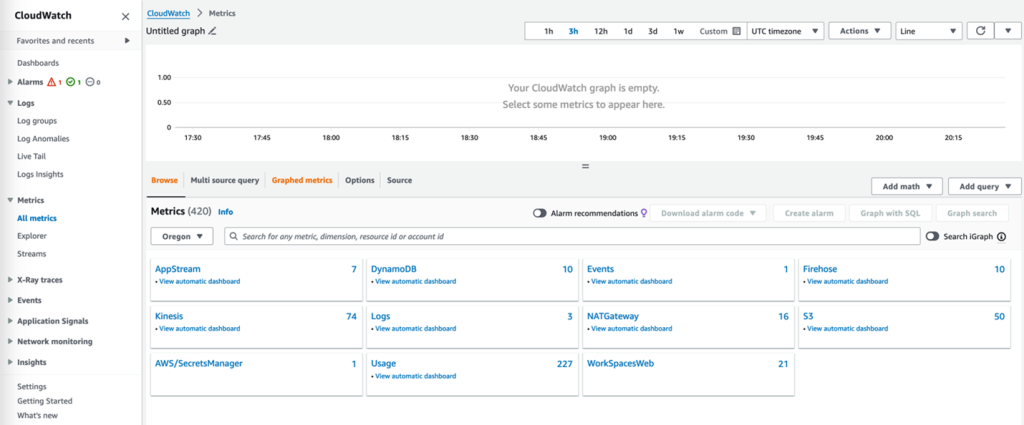Click the refresh graph icon

(980, 31)
